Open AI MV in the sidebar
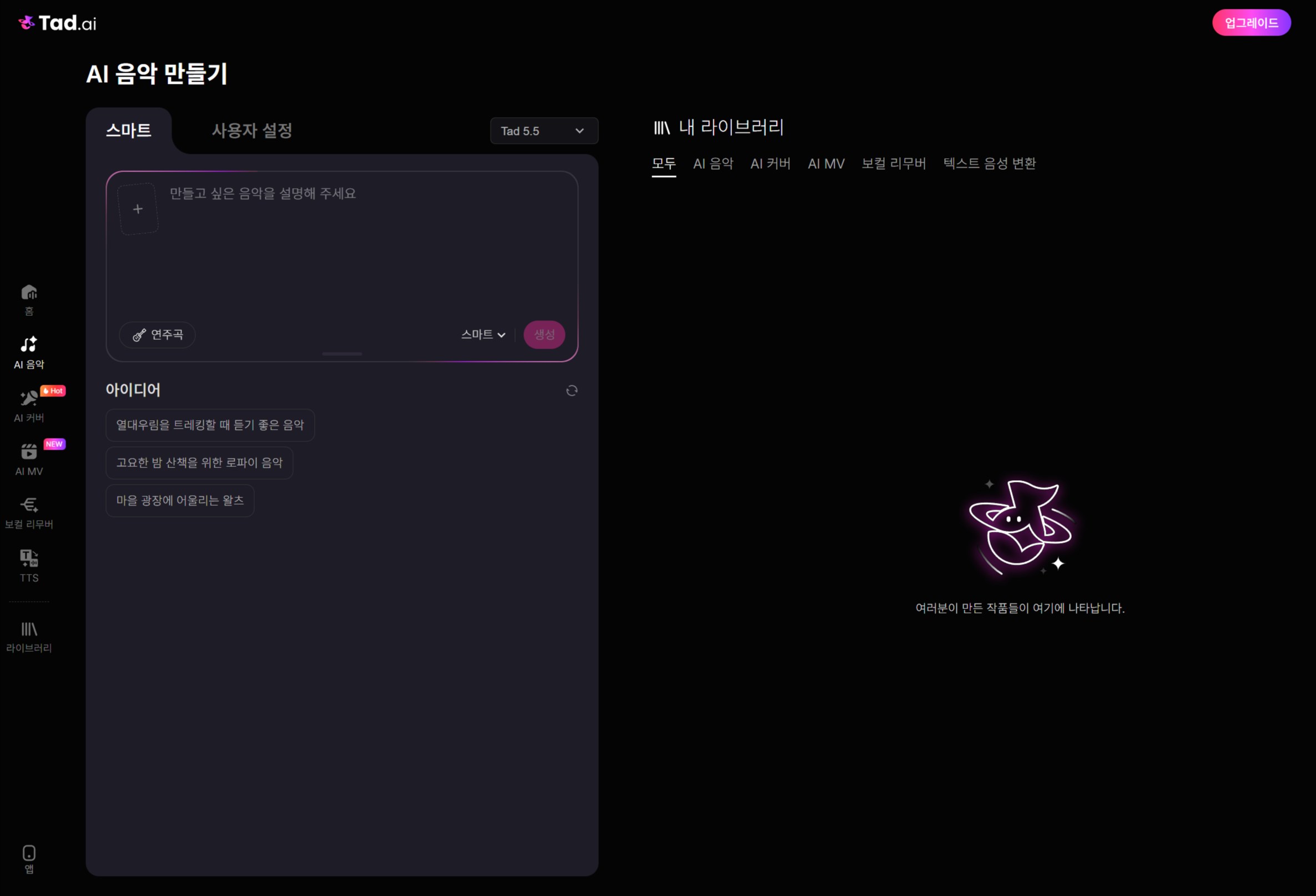 click(x=29, y=459)
